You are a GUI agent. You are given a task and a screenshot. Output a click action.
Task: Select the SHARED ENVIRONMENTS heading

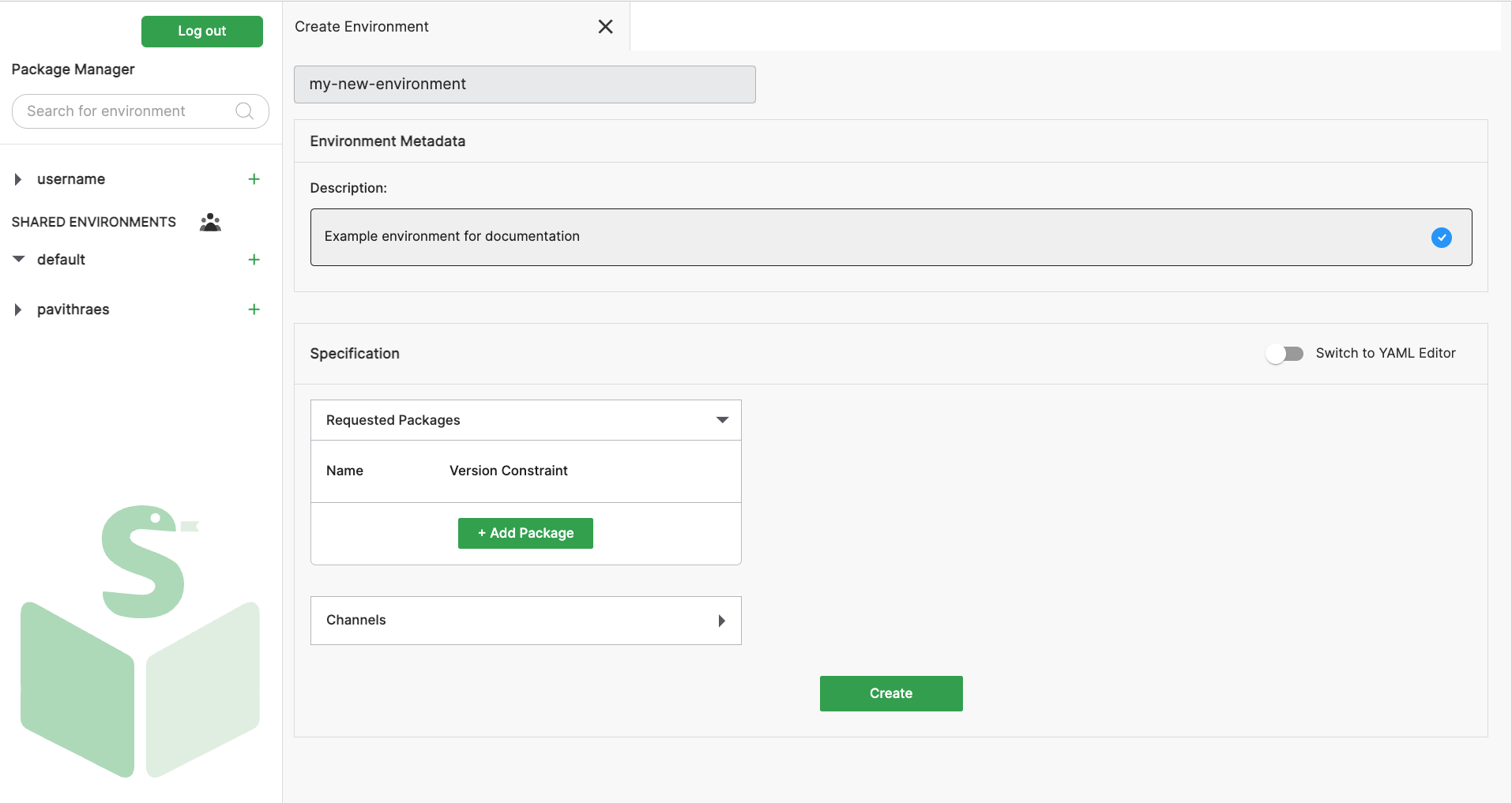click(x=93, y=222)
